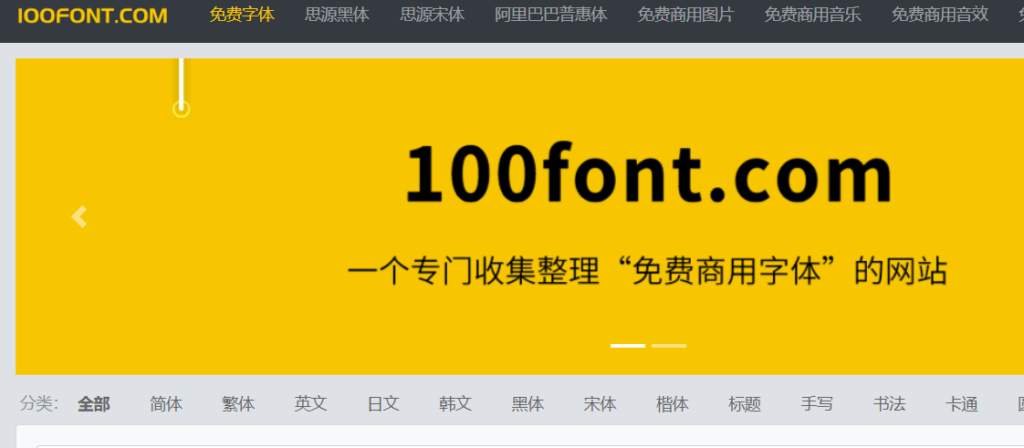Select the second carousel indicator dash
Viewport: 1024px width, 448px height.
pyautogui.click(x=669, y=345)
